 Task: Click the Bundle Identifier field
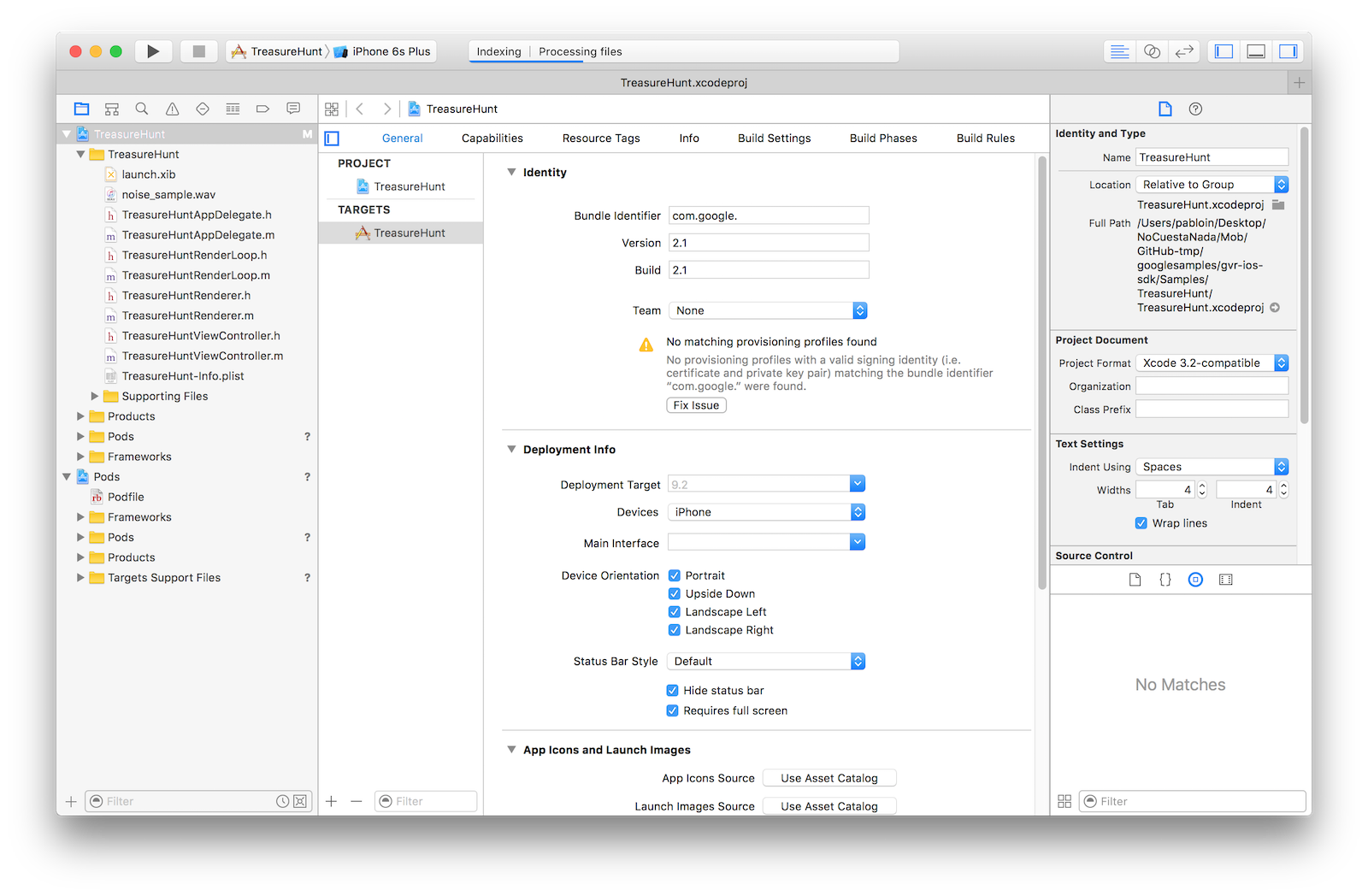pyautogui.click(x=769, y=215)
